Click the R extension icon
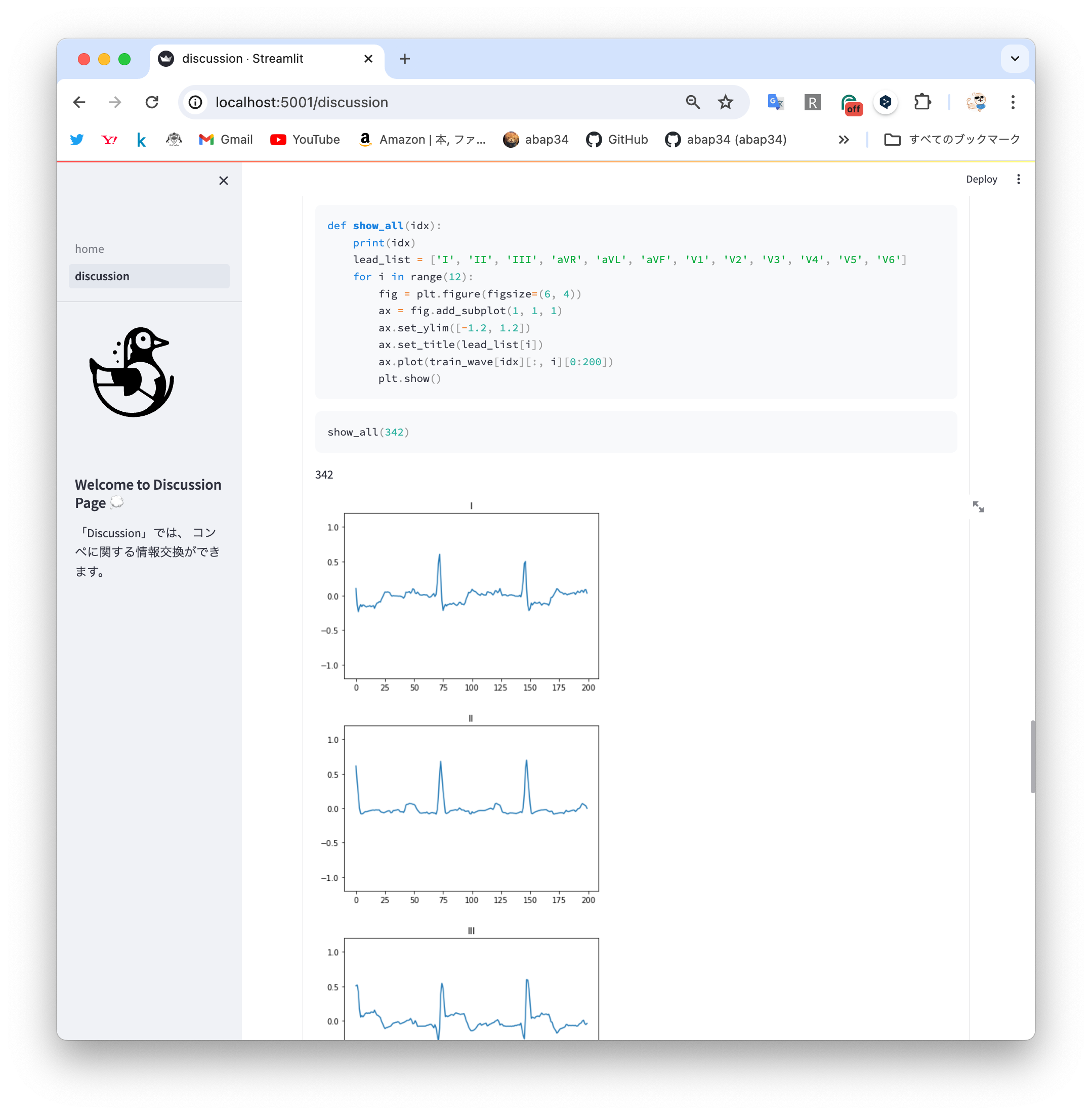This screenshot has width=1092, height=1115. [x=812, y=102]
